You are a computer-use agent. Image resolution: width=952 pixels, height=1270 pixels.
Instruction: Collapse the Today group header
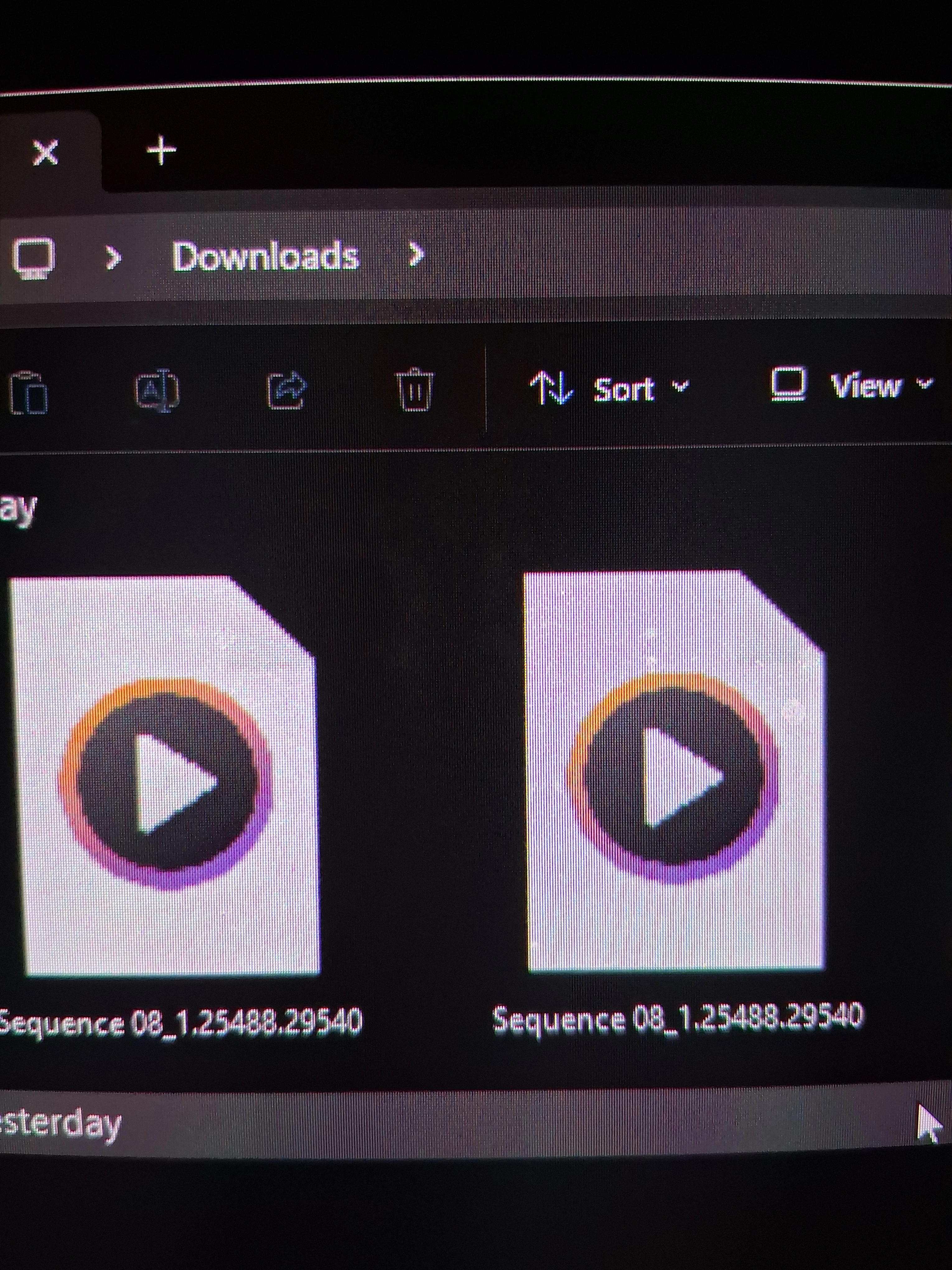(x=17, y=508)
